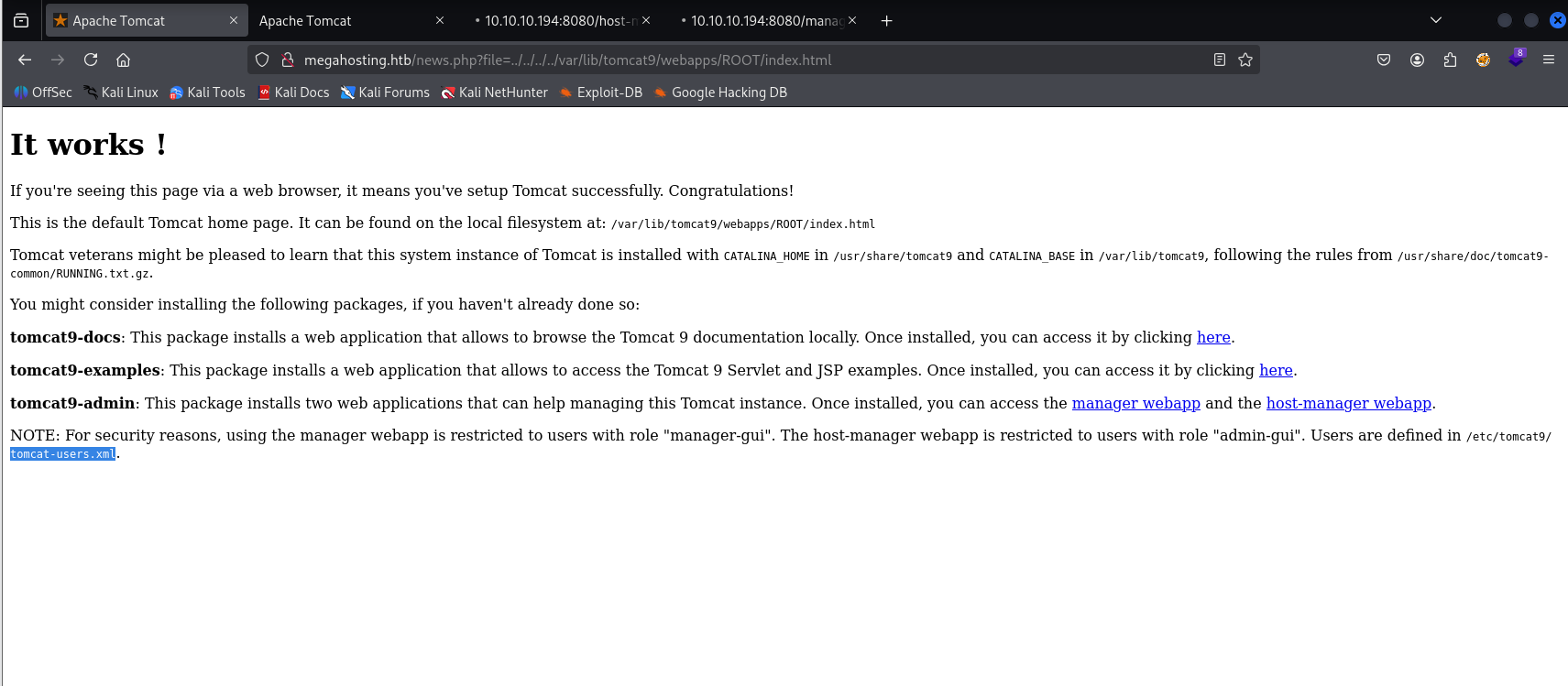
Task: Open the Kali Tools bookmark
Action: (207, 93)
